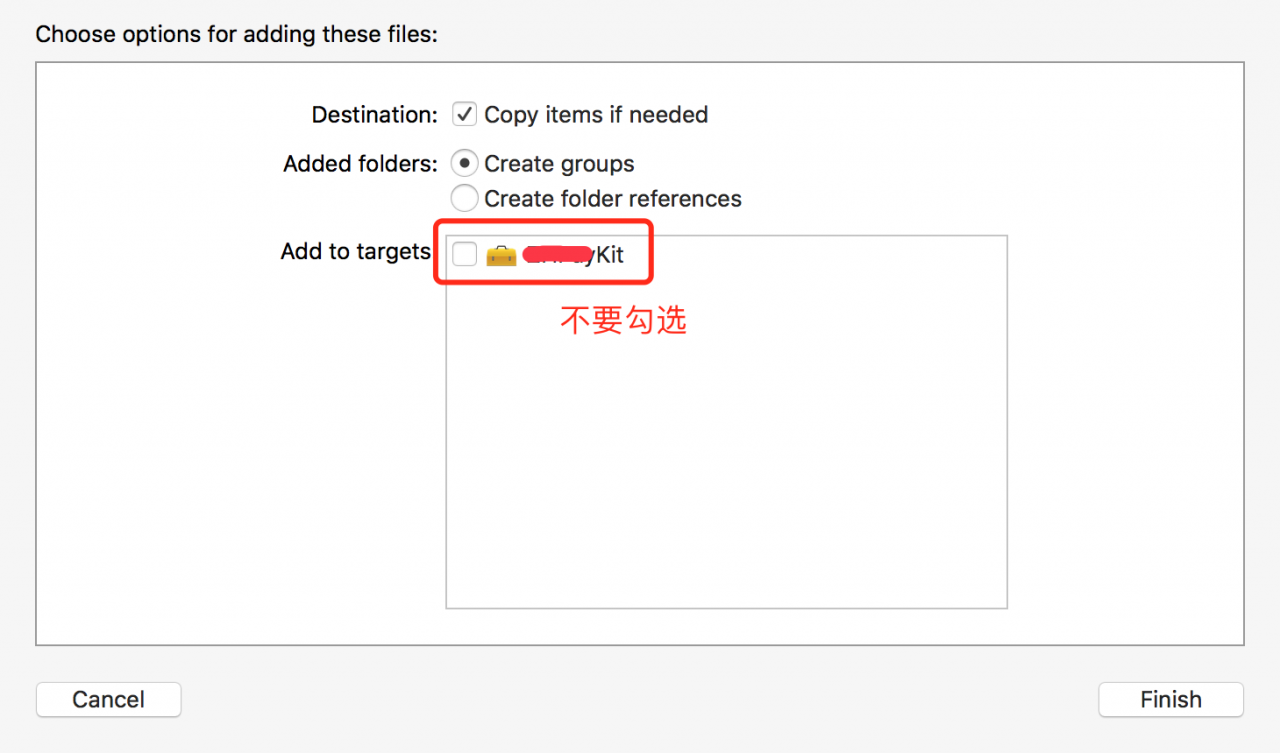This screenshot has width=1280, height=753.
Task: Click the "Add to targets" field label
Action: (355, 252)
